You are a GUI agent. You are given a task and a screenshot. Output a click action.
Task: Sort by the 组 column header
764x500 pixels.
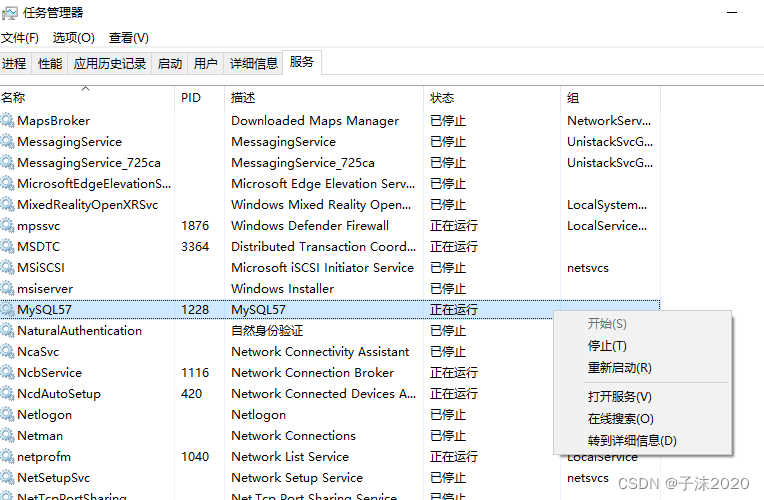coord(611,97)
